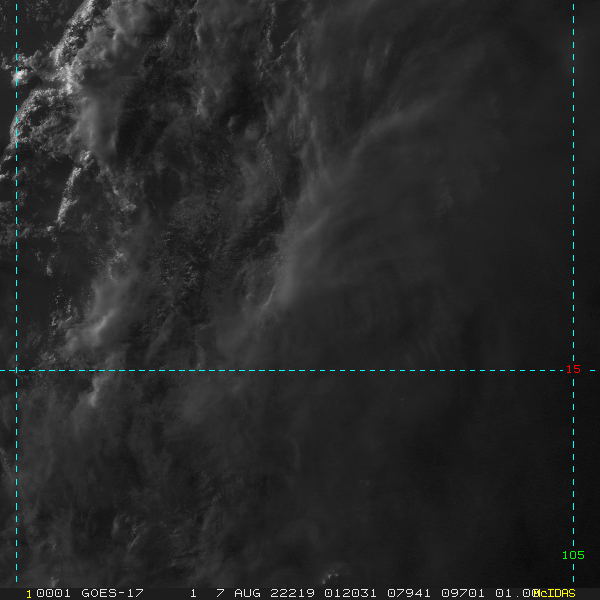Screen dimensions: 600x600
Task: Click the "012031" time value
Action: (x=350, y=593)
